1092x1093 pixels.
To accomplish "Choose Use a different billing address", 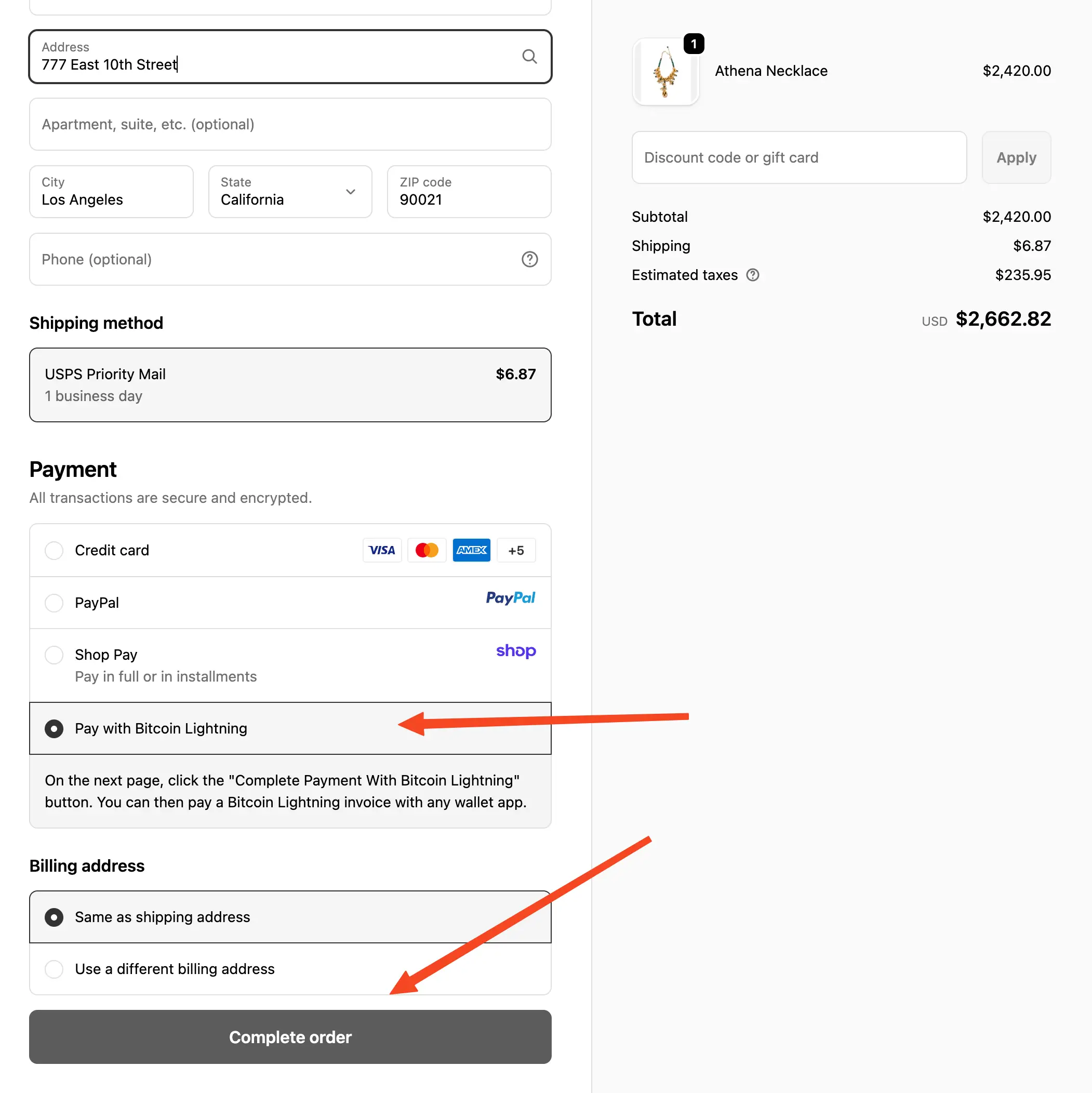I will pyautogui.click(x=54, y=969).
